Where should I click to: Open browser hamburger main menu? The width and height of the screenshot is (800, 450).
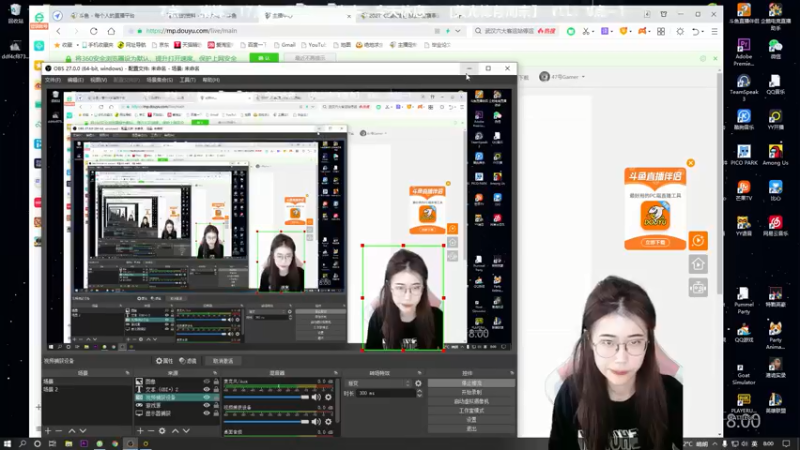(x=714, y=31)
